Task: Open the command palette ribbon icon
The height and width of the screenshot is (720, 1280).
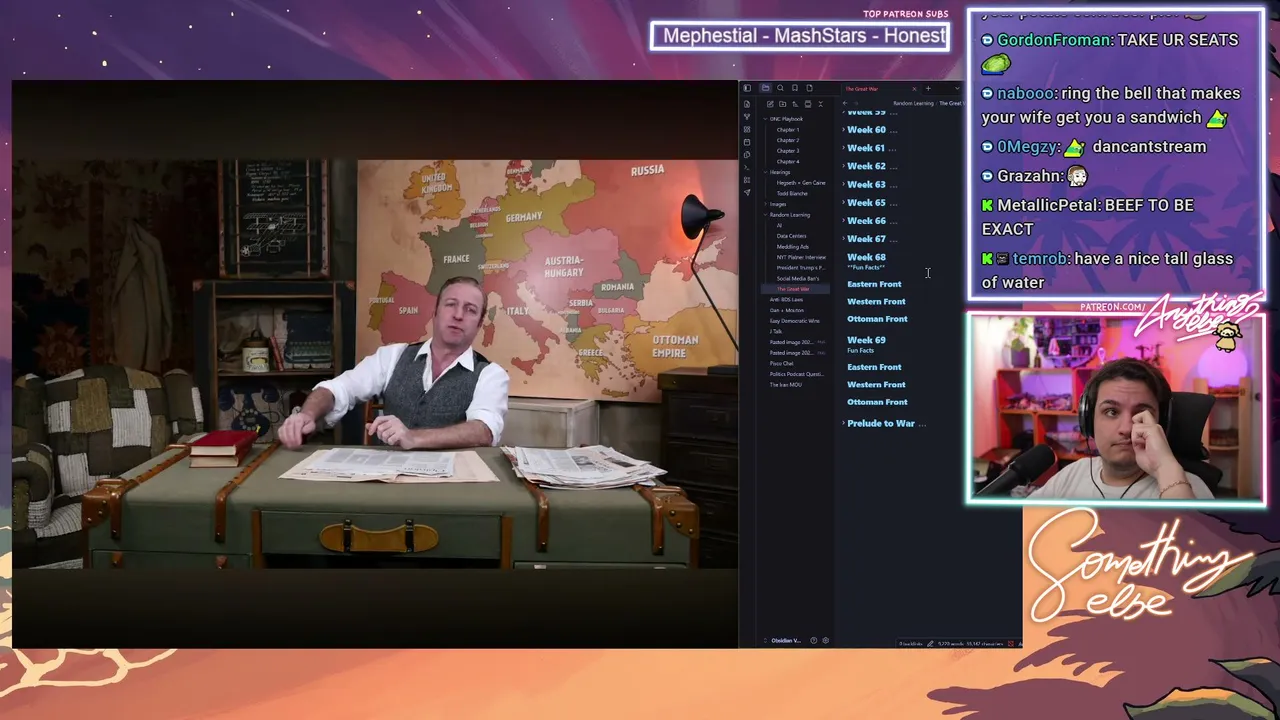Action: pyautogui.click(x=747, y=167)
